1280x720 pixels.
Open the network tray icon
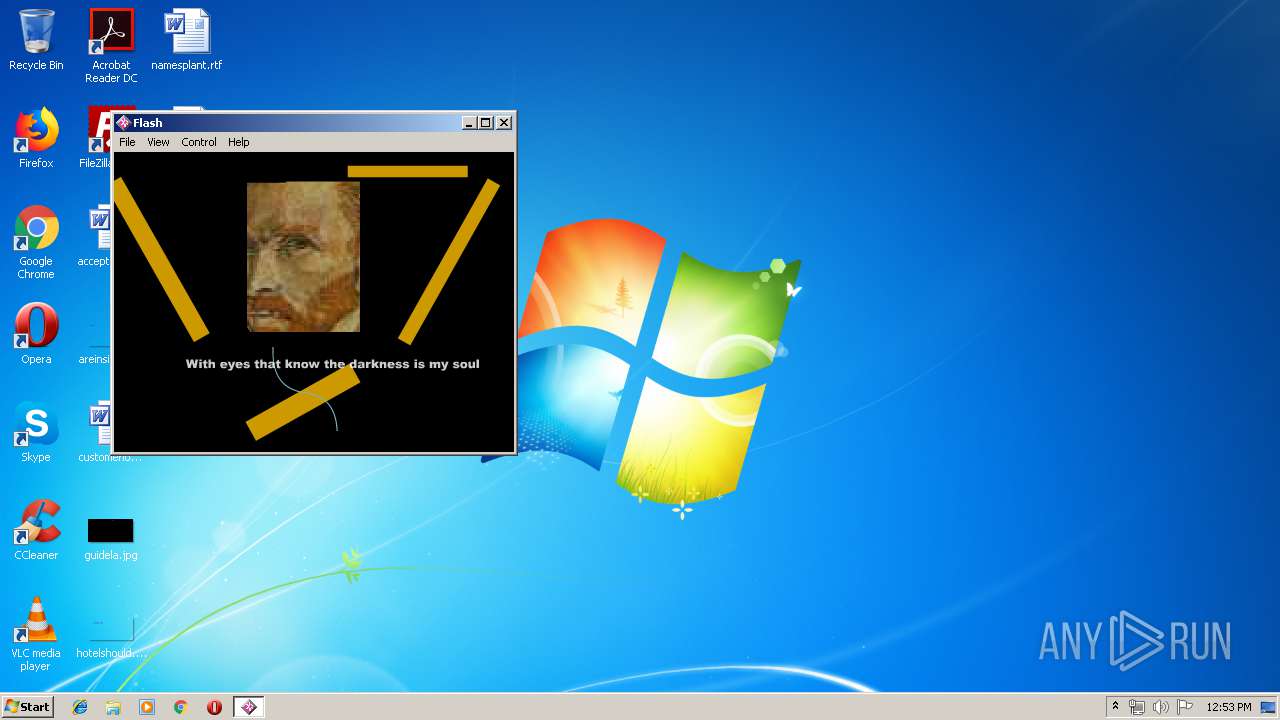pos(1137,707)
